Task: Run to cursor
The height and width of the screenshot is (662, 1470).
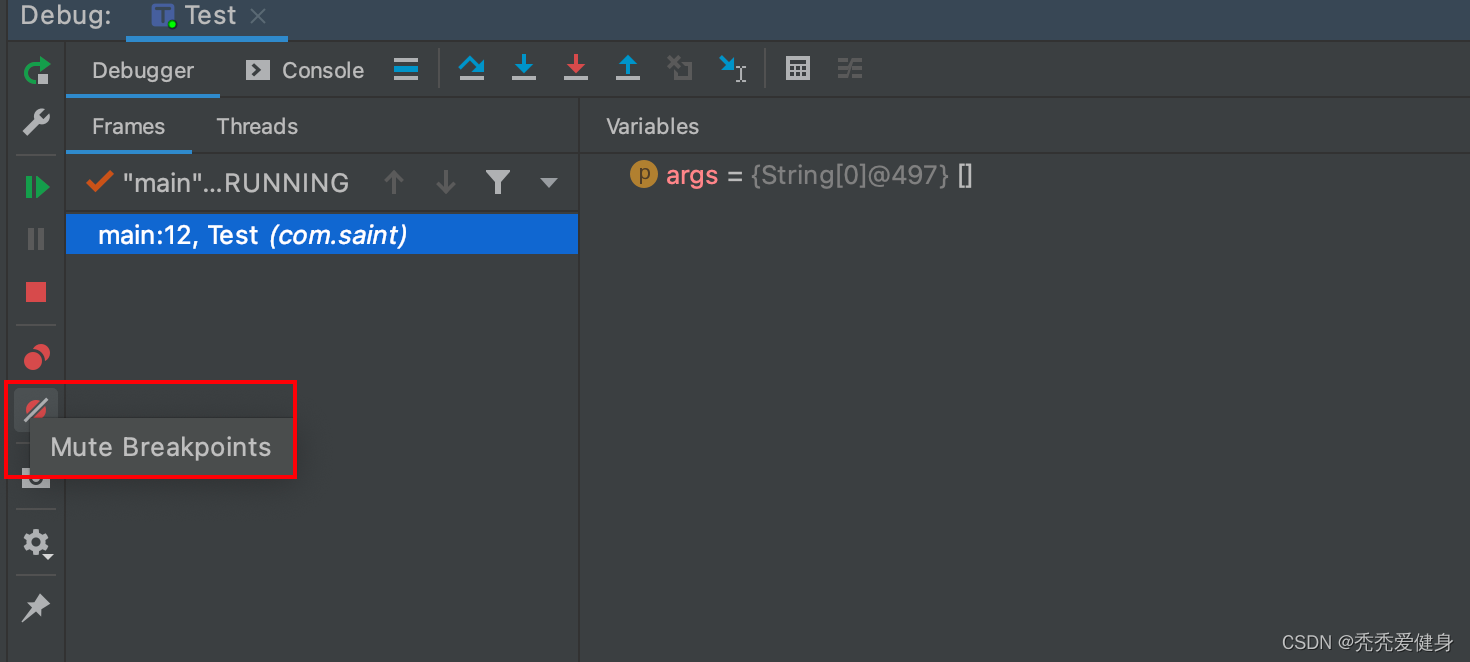Action: [732, 68]
